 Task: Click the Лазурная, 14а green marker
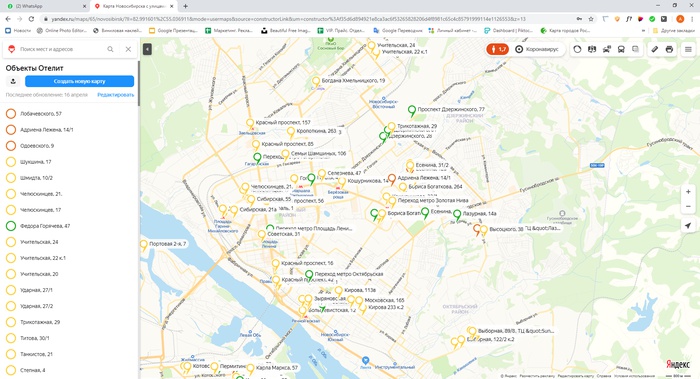(x=457, y=215)
